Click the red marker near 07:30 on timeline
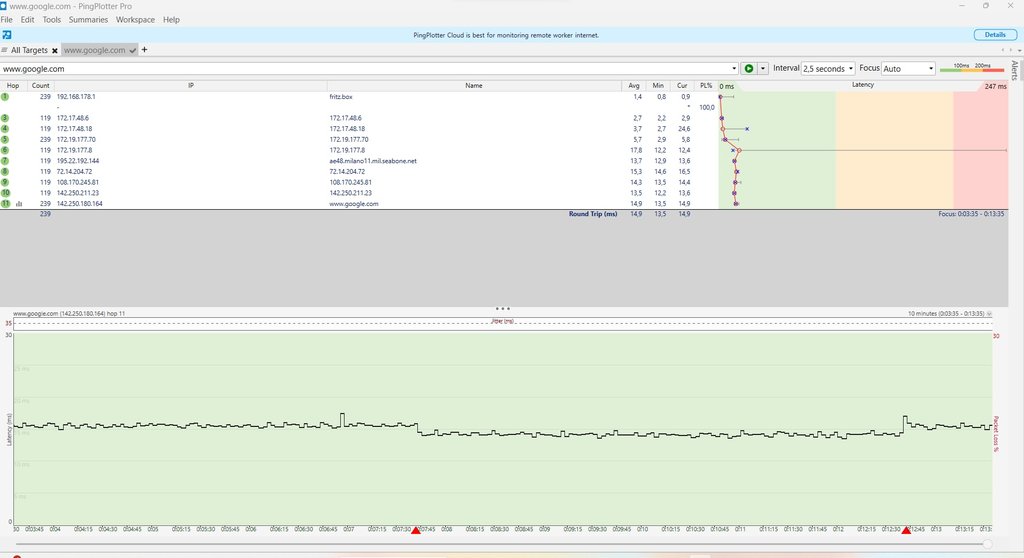 click(416, 530)
